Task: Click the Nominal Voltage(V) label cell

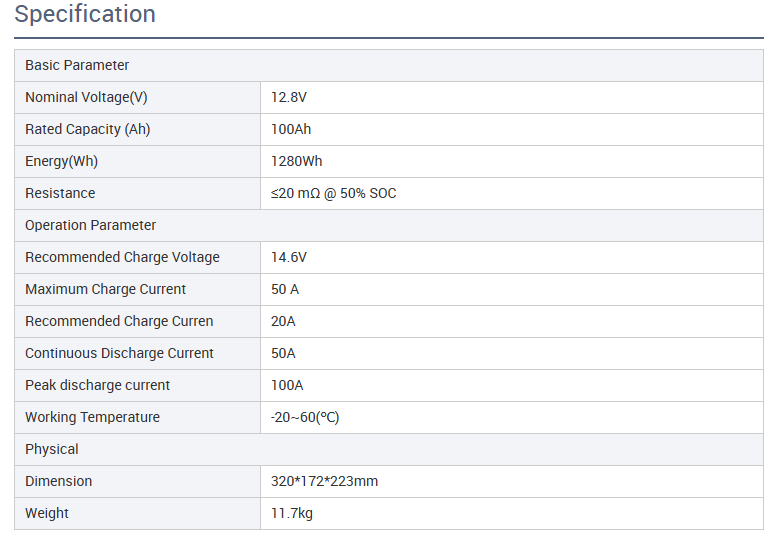Action: pos(86,97)
